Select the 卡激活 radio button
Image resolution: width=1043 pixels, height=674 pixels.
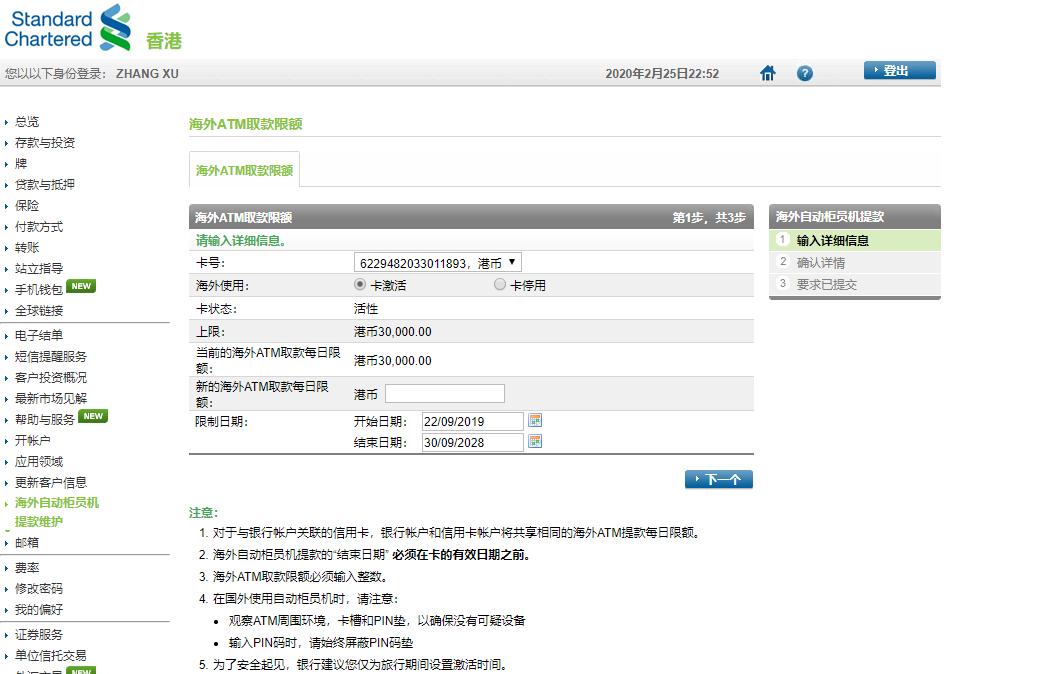pyautogui.click(x=360, y=284)
